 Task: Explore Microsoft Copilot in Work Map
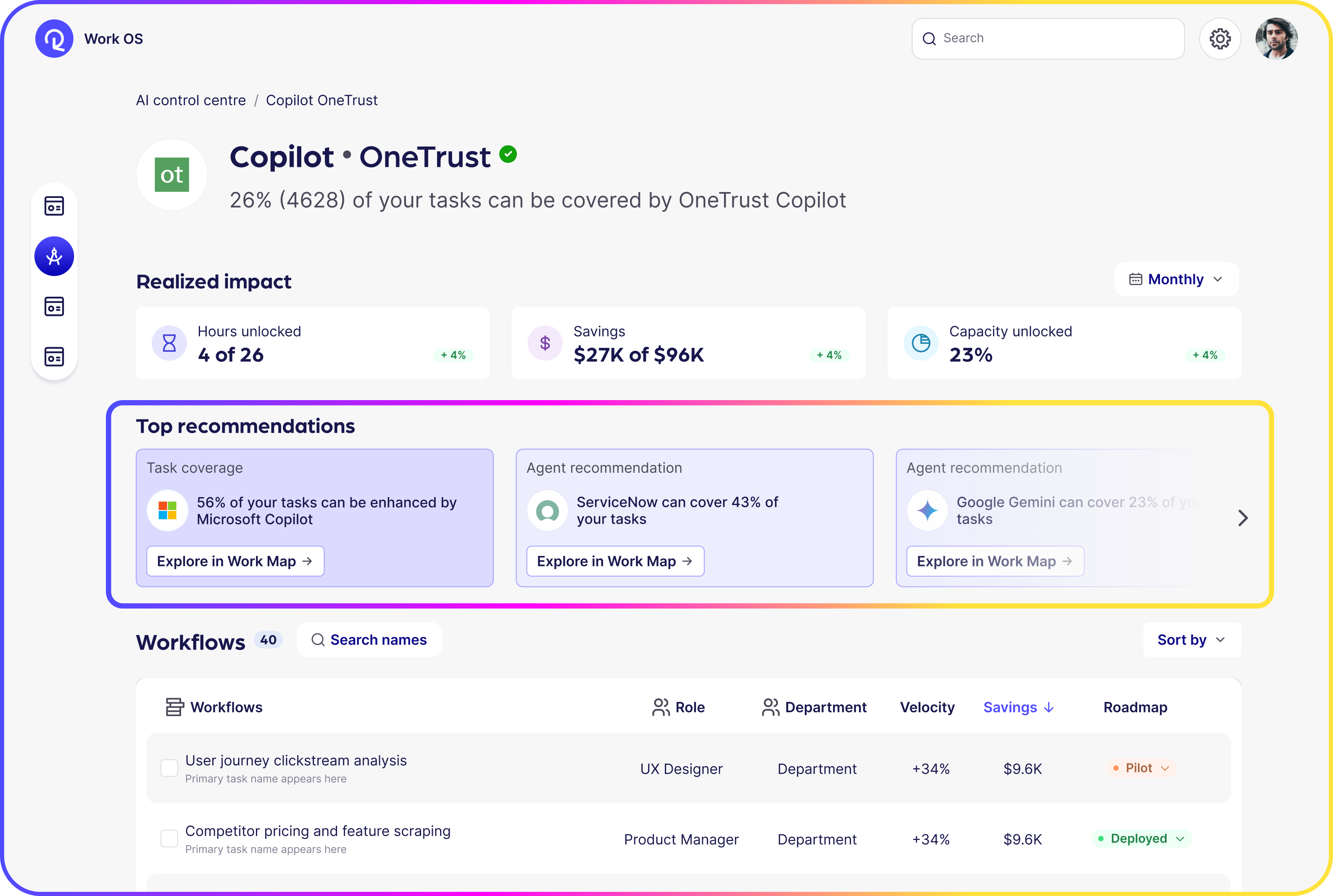click(235, 561)
